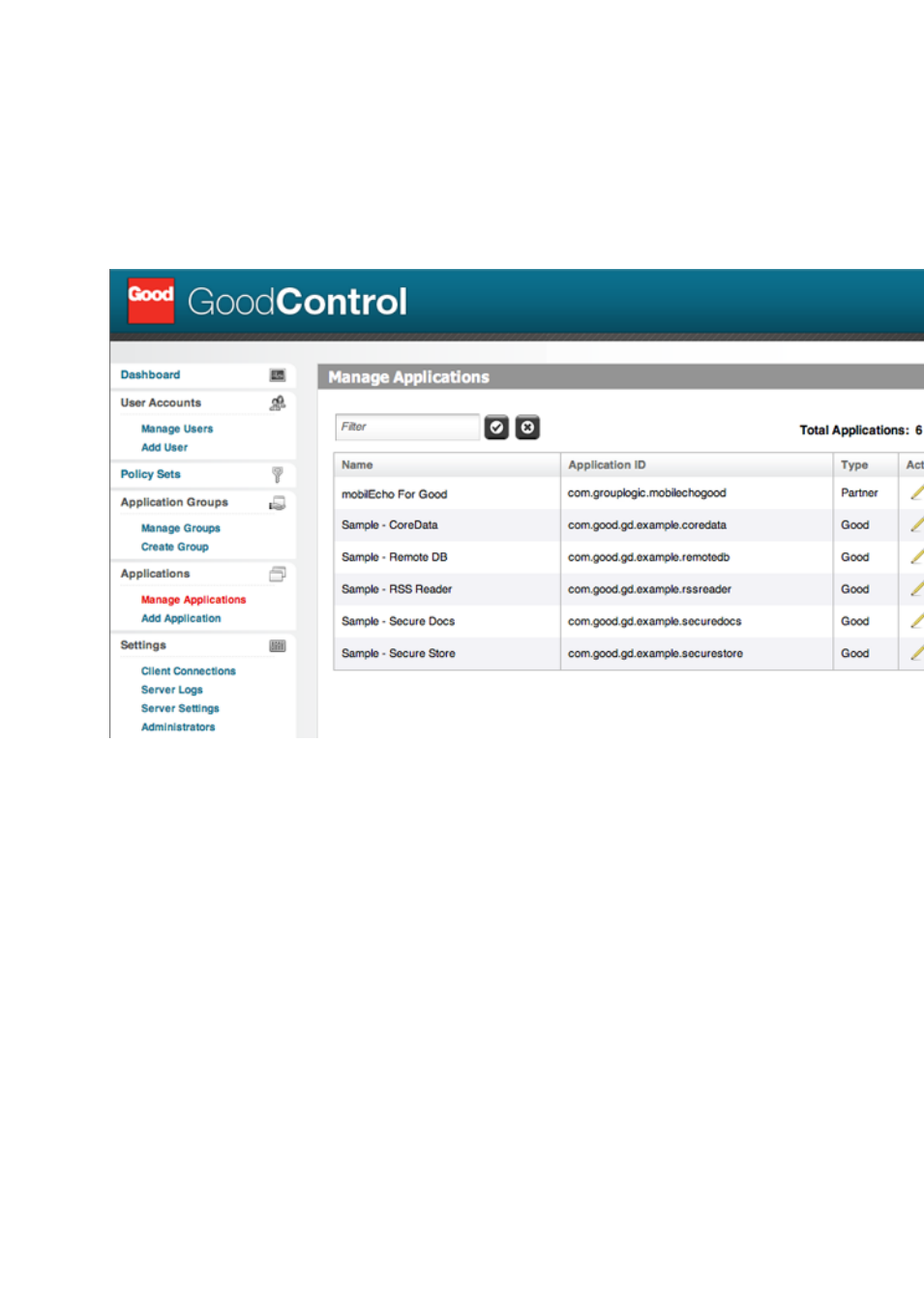Select mobilEcho For Good name cell
The height and width of the screenshot is (1306, 924).
click(395, 494)
